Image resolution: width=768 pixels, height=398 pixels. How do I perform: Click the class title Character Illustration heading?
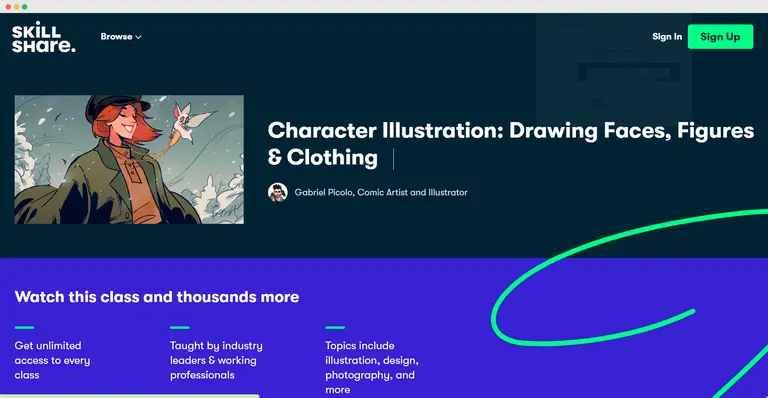510,144
